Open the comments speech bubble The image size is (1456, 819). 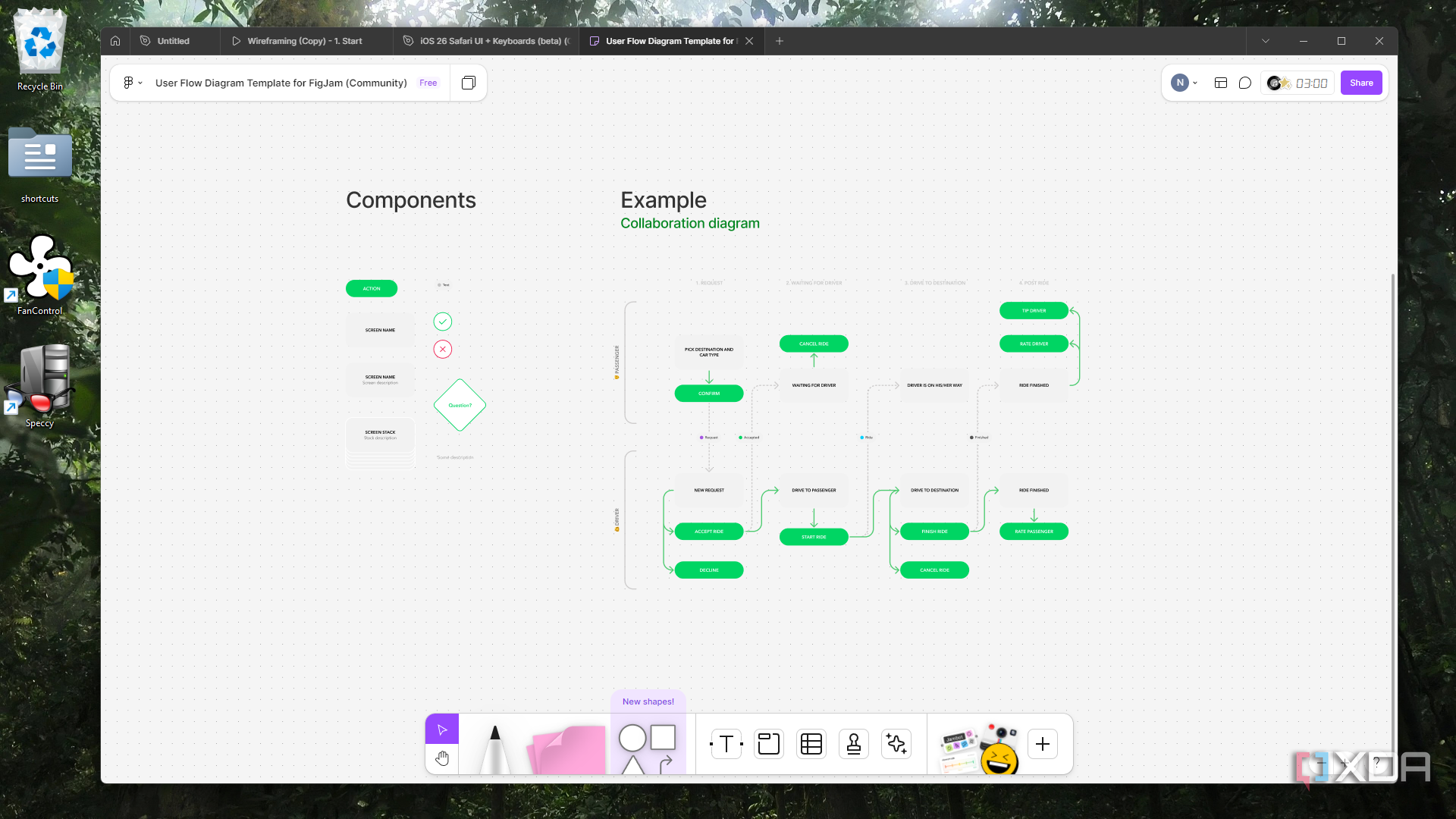(x=1245, y=83)
